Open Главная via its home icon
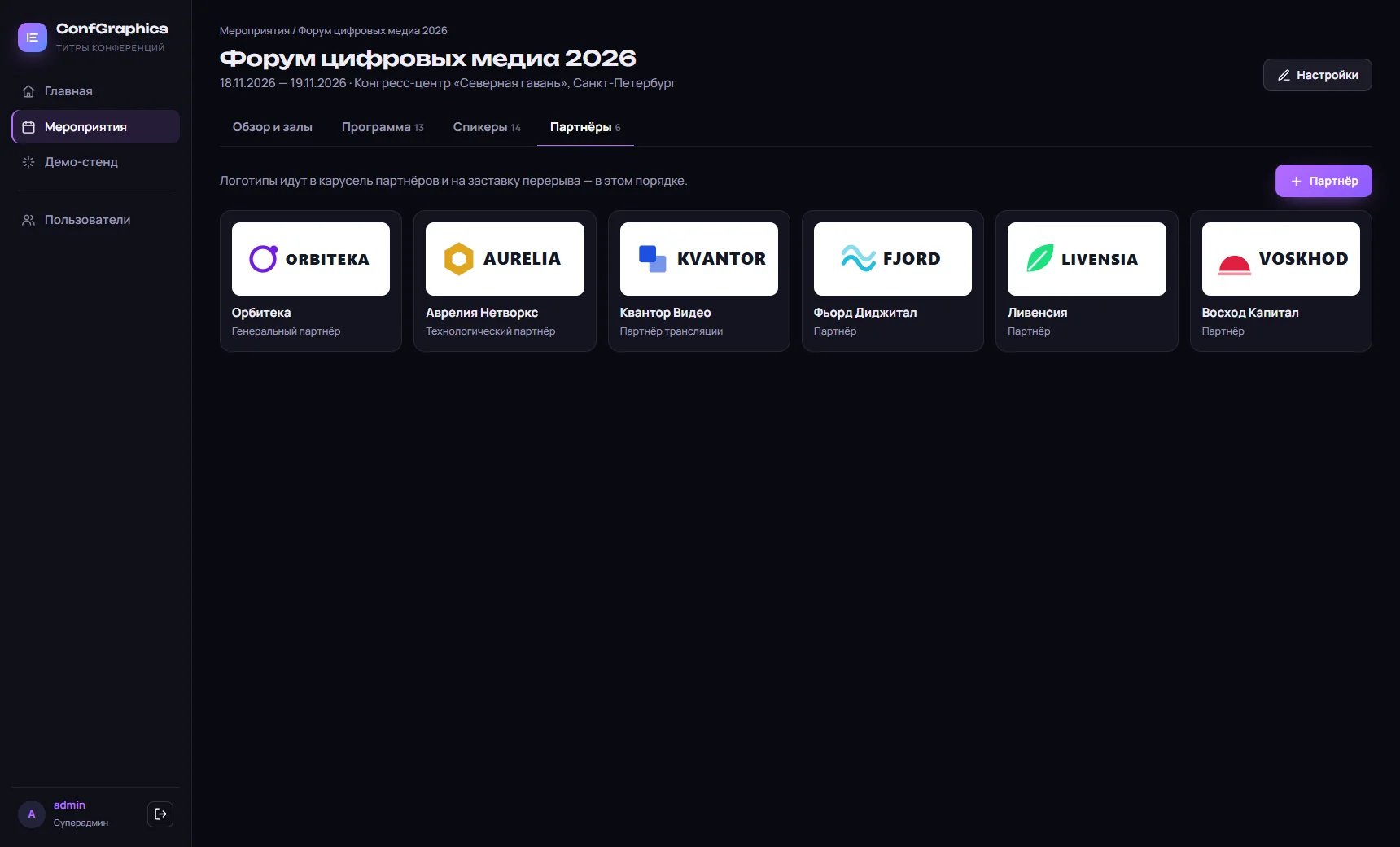This screenshot has width=1400, height=847. tap(28, 91)
